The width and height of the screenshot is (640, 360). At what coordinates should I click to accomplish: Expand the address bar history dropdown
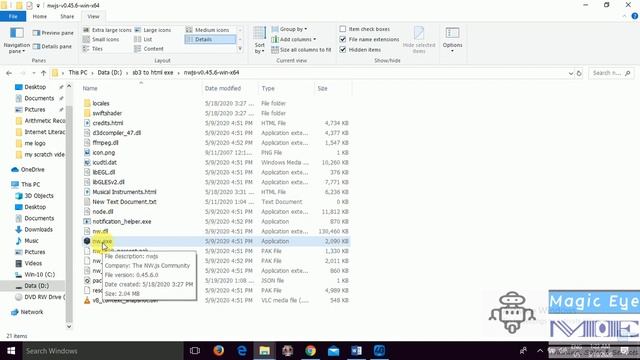coord(571,73)
